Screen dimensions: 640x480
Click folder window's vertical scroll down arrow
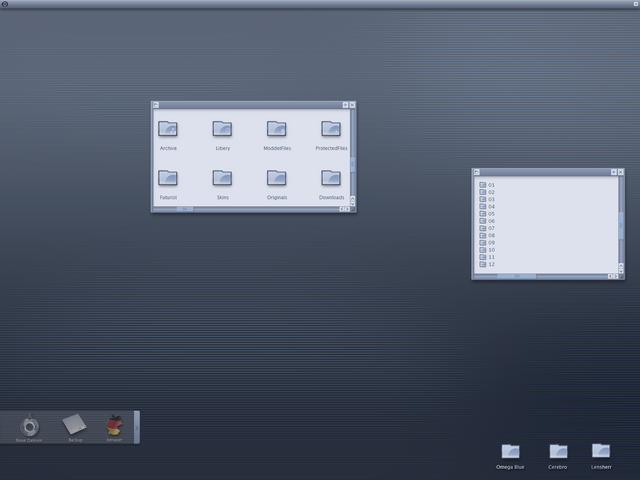(x=353, y=204)
